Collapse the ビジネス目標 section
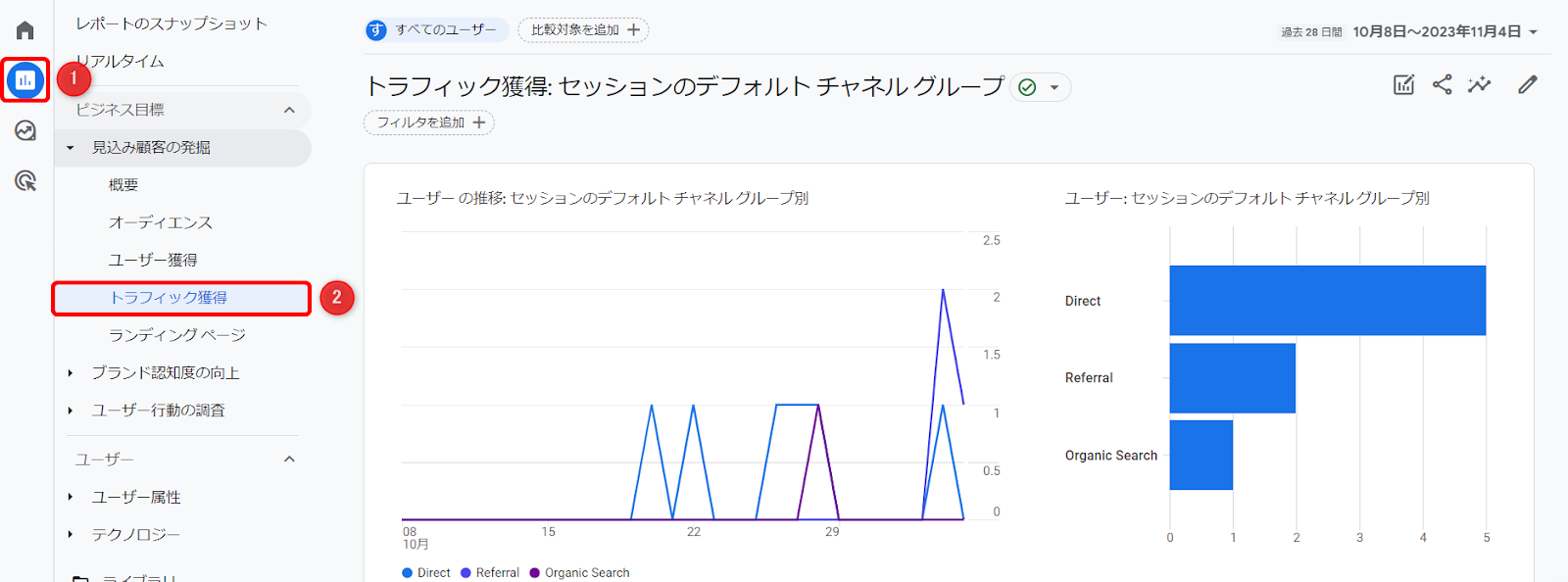Viewport: 1568px width, 582px height. pyautogui.click(x=289, y=110)
